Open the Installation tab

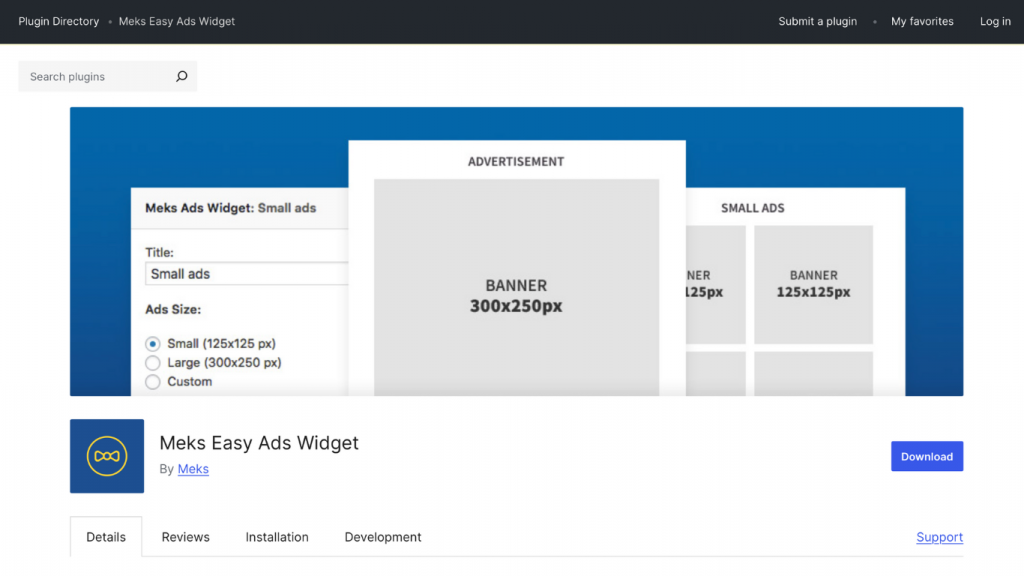[277, 537]
